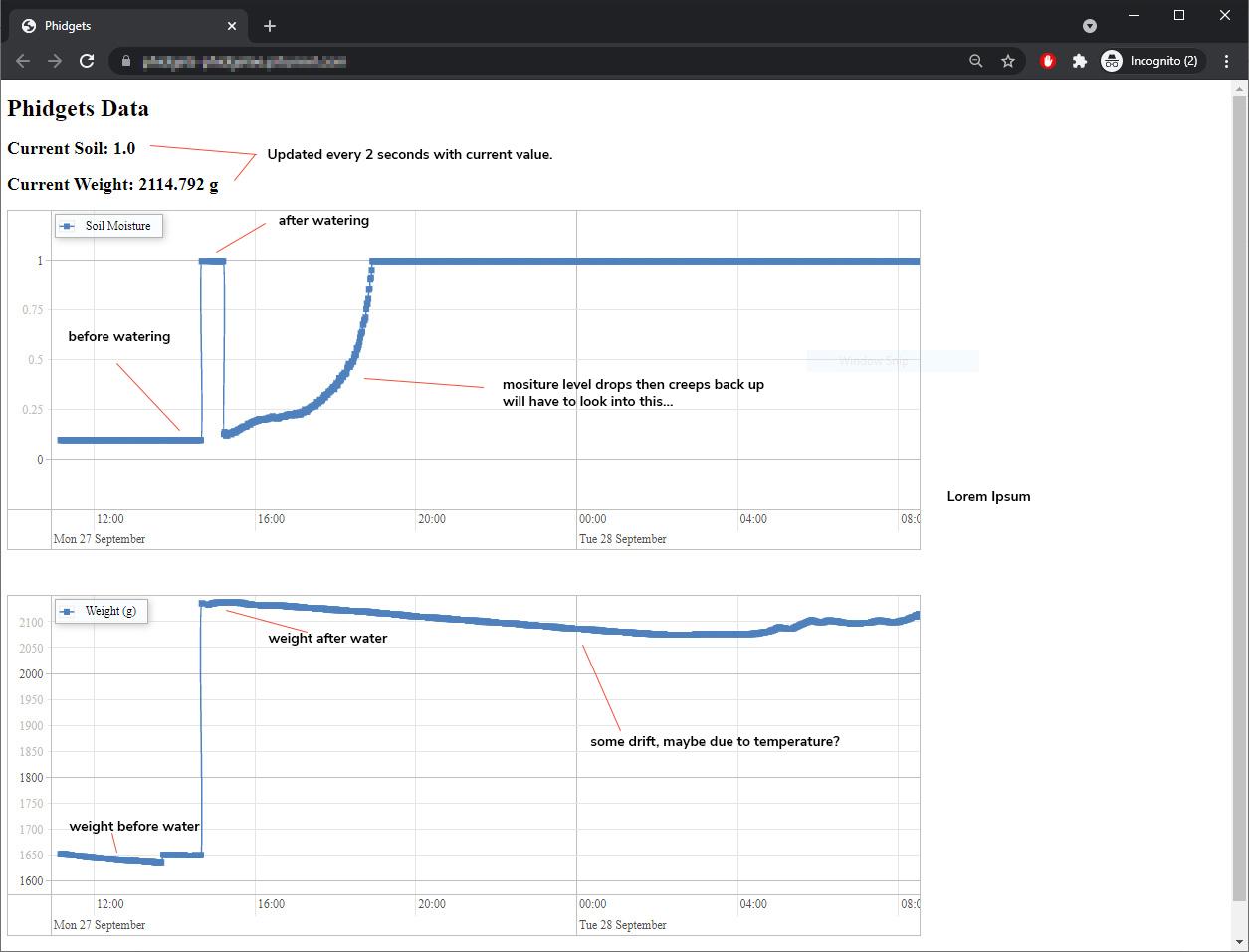Open the Extensions puzzle piece menu

point(1079,61)
